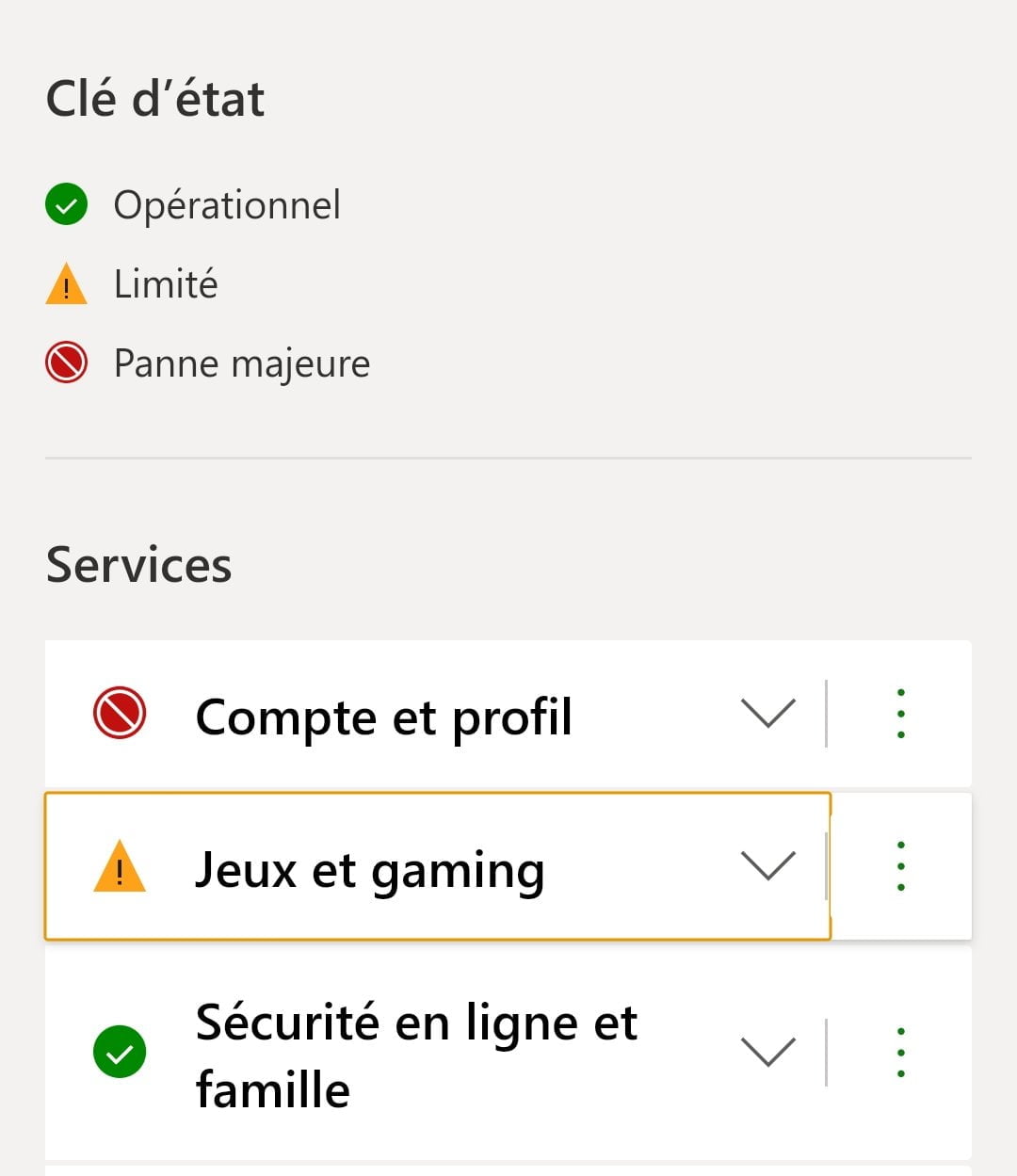
Task: Click the red outage icon beside Compte et profil
Action: tap(120, 714)
